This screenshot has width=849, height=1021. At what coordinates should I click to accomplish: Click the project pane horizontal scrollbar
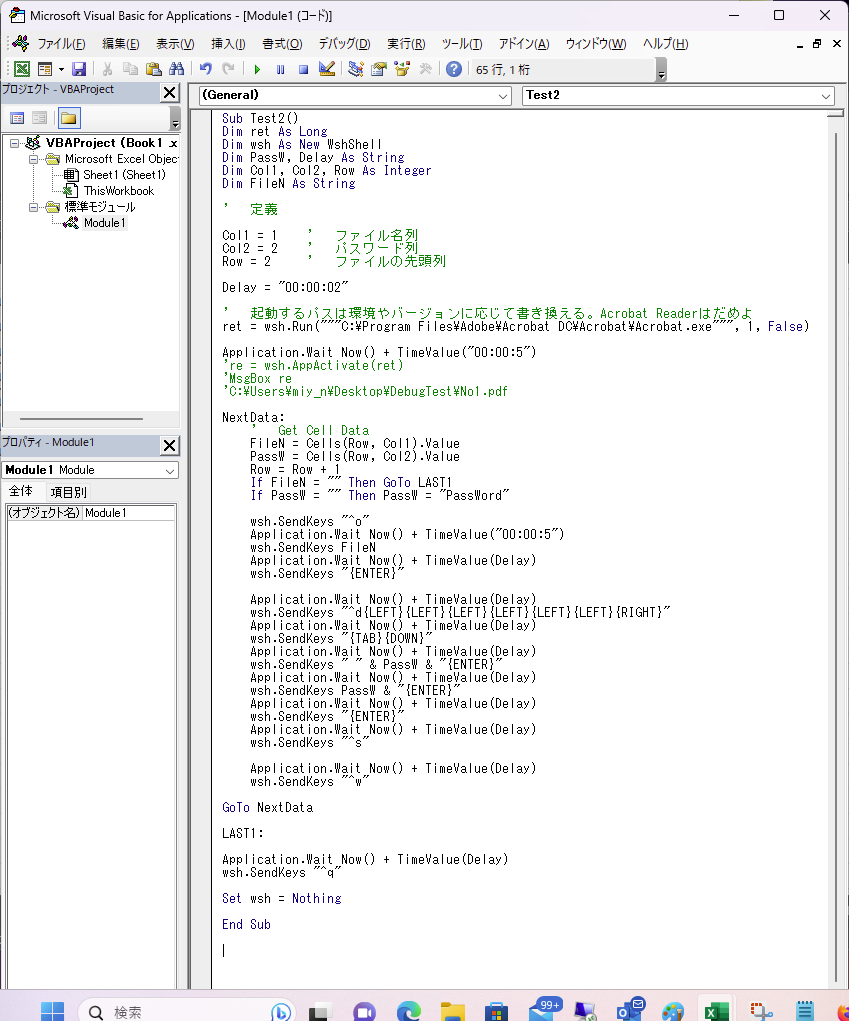click(81, 419)
